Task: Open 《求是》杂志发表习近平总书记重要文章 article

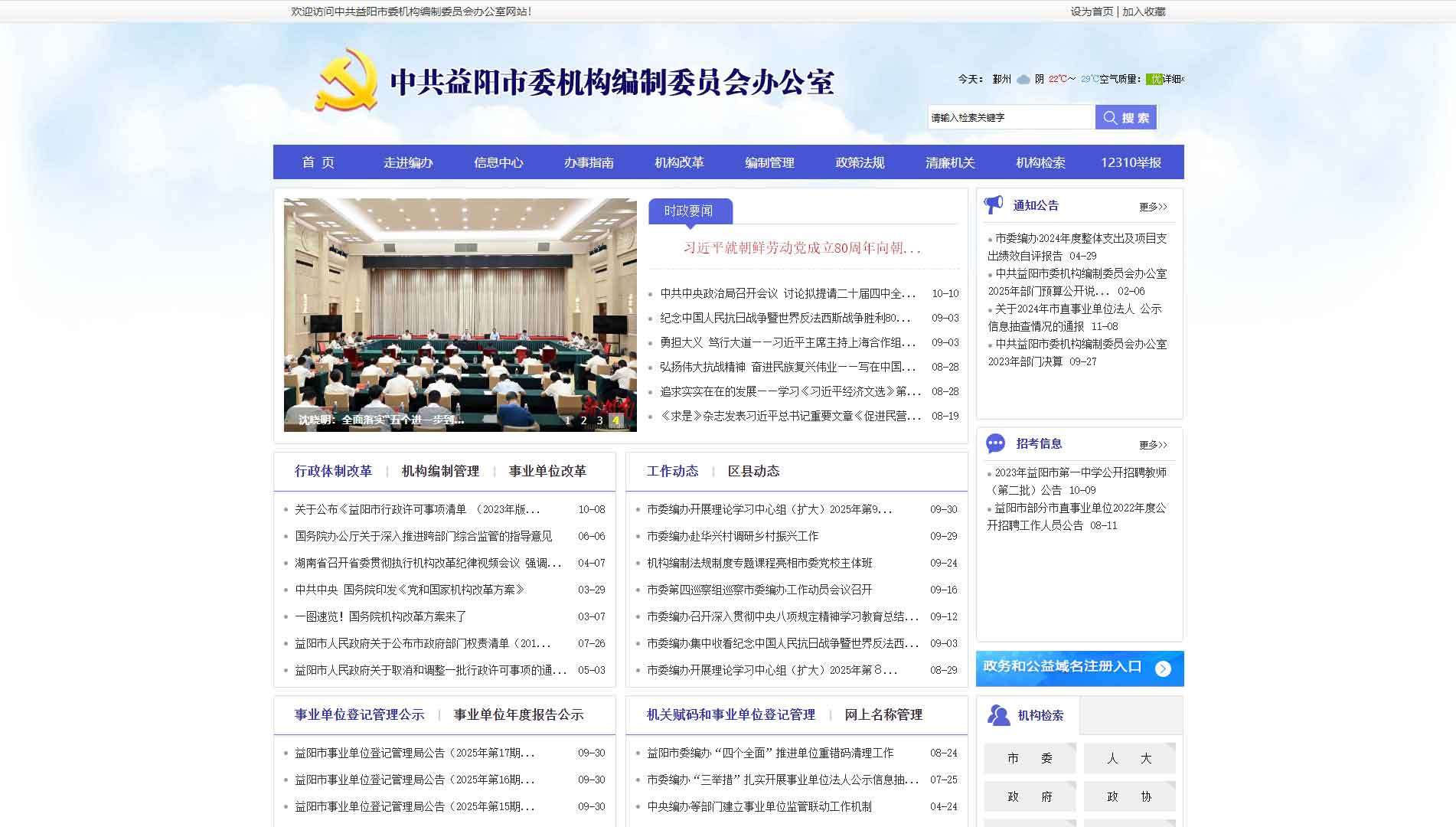Action: click(x=790, y=416)
